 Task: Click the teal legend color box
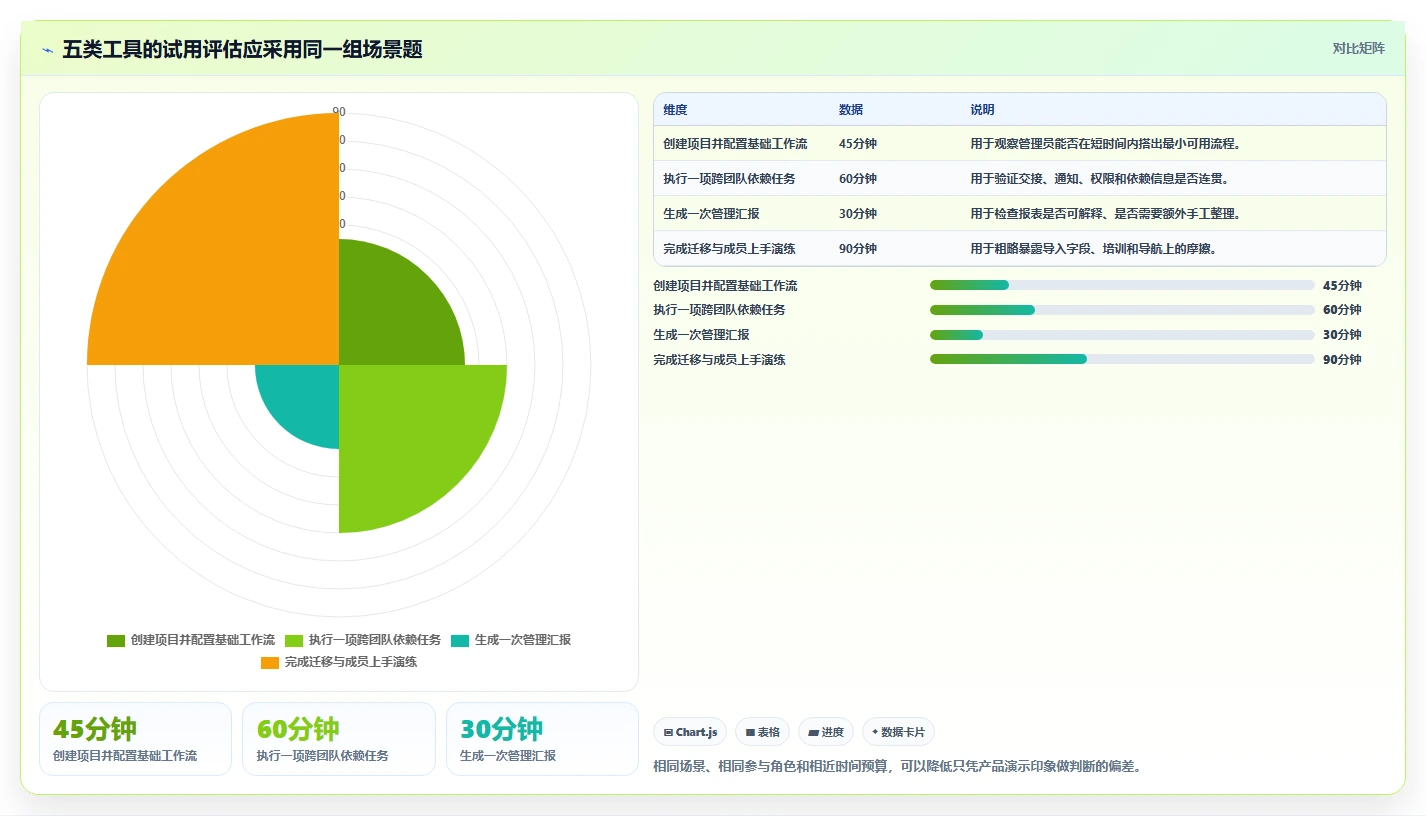point(460,640)
